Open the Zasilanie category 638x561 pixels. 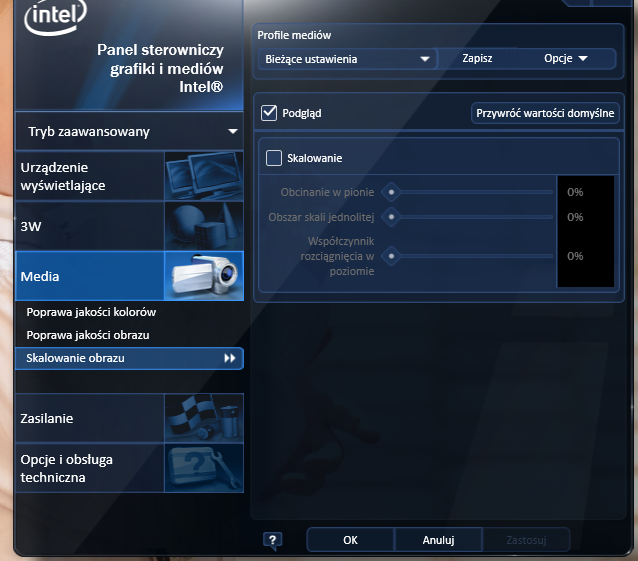tap(129, 418)
